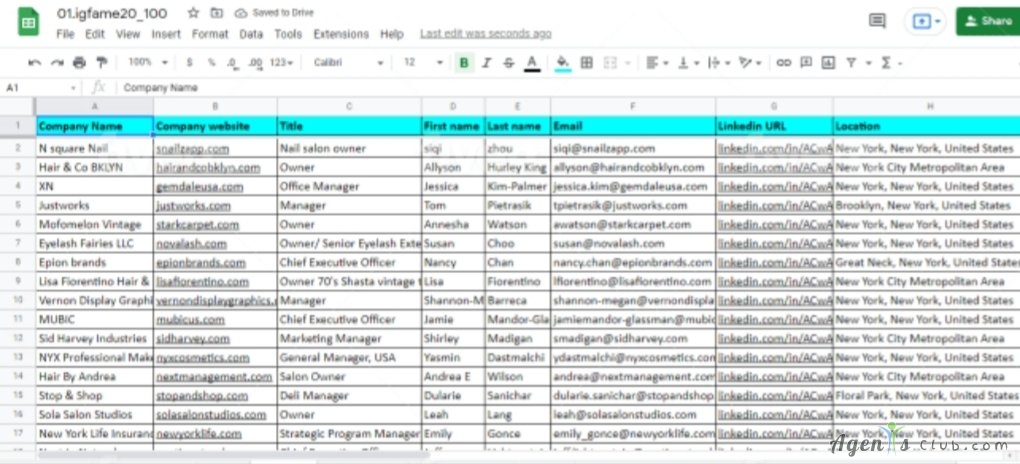Open text rotation dropdown

point(749,62)
